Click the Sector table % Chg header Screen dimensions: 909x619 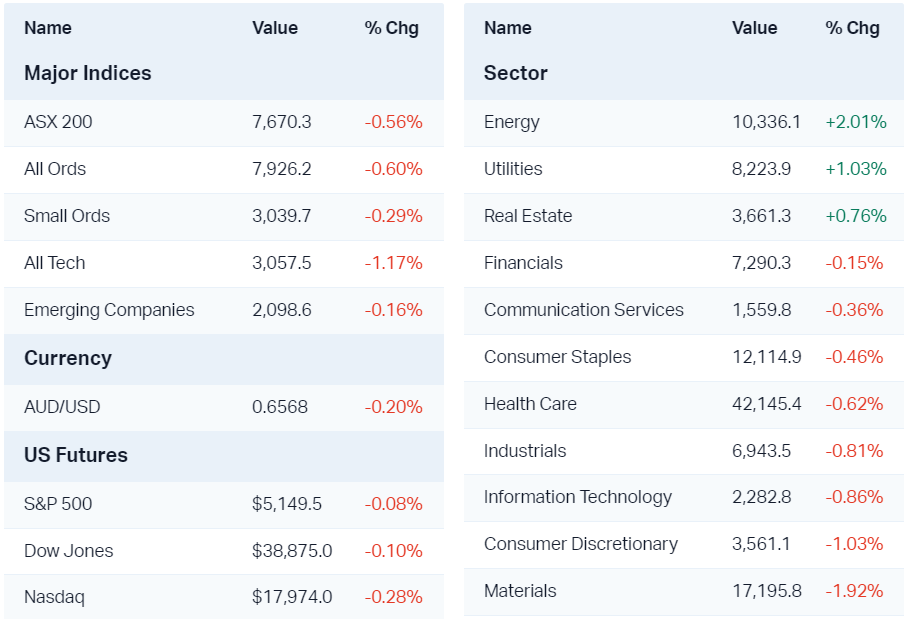pos(852,28)
